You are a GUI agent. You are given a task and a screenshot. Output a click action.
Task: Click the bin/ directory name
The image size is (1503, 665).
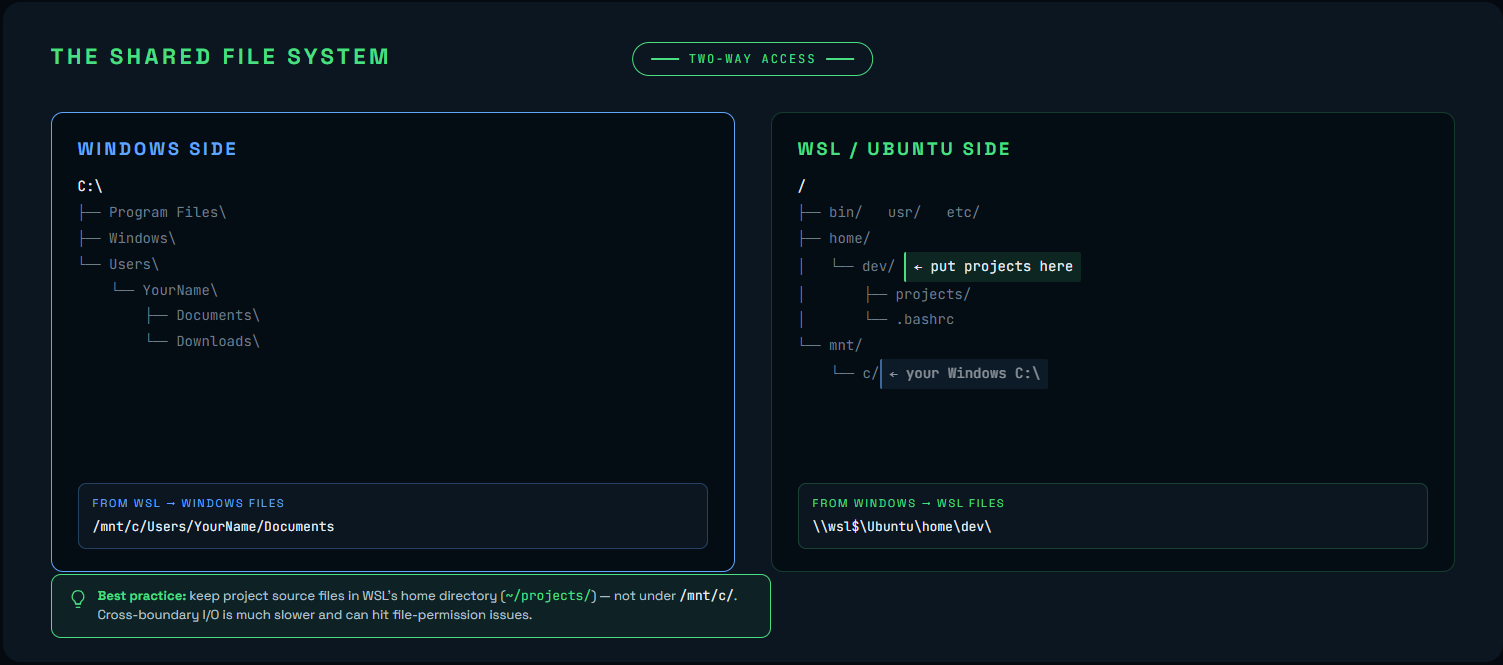[x=845, y=212]
